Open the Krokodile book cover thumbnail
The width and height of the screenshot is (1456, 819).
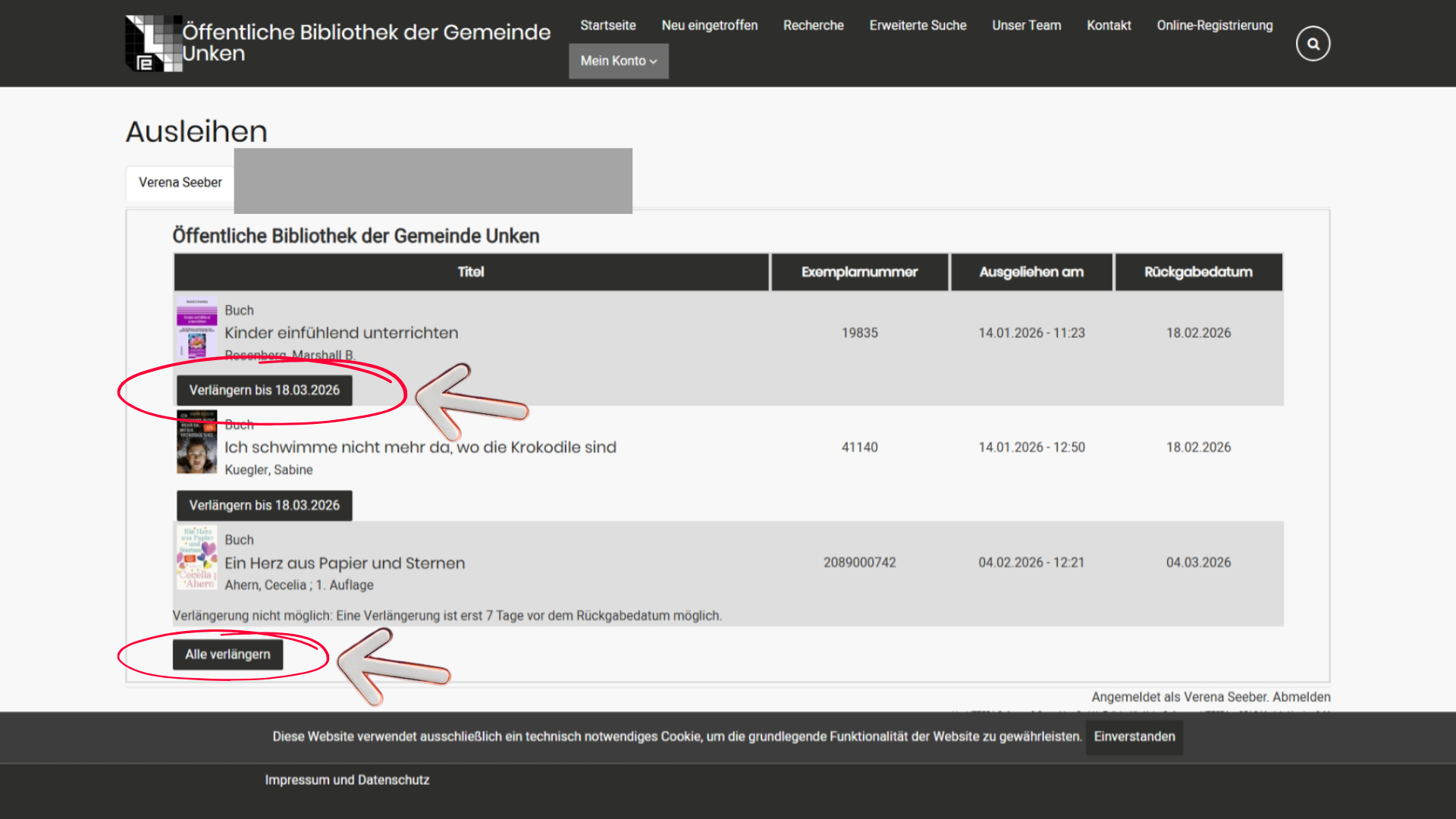196,443
